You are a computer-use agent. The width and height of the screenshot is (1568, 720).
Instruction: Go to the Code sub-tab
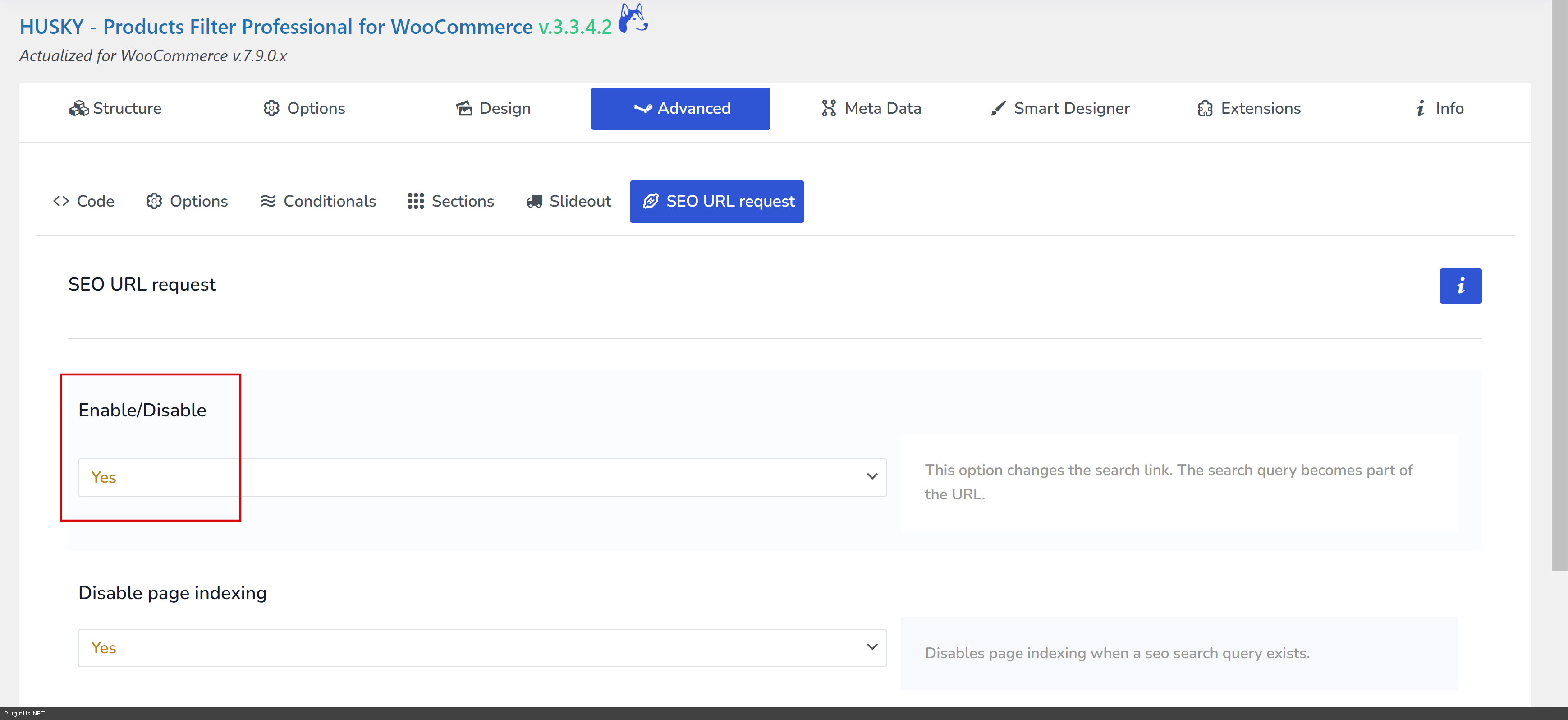point(83,202)
